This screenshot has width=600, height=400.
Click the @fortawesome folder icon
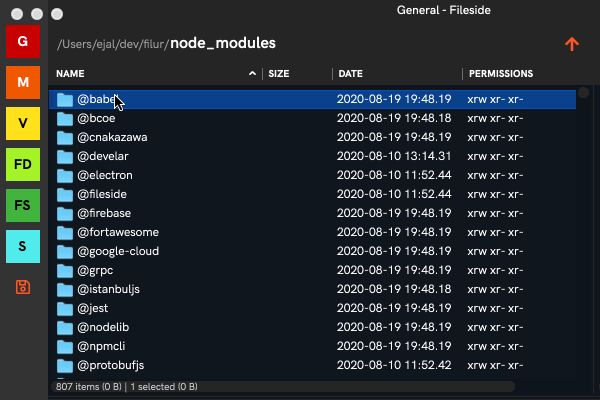65,232
